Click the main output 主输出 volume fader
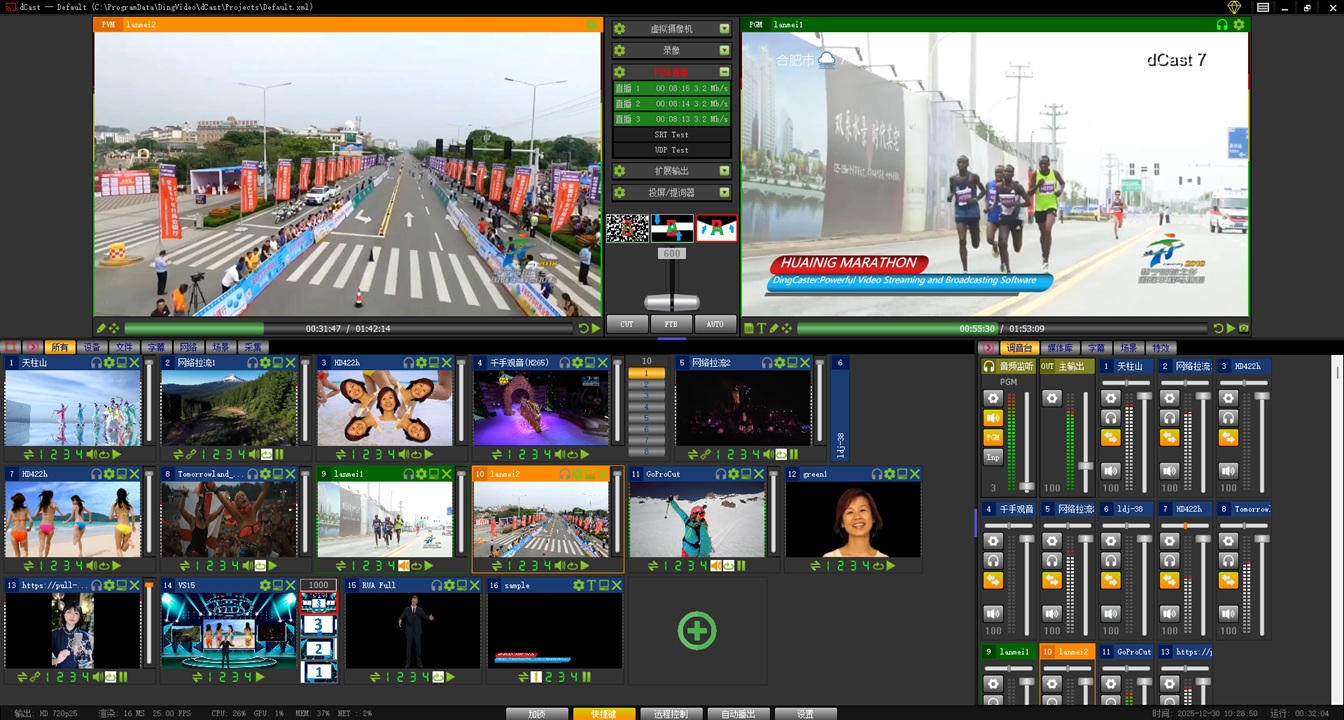Screen dimensions: 1344x720 tap(1085, 465)
